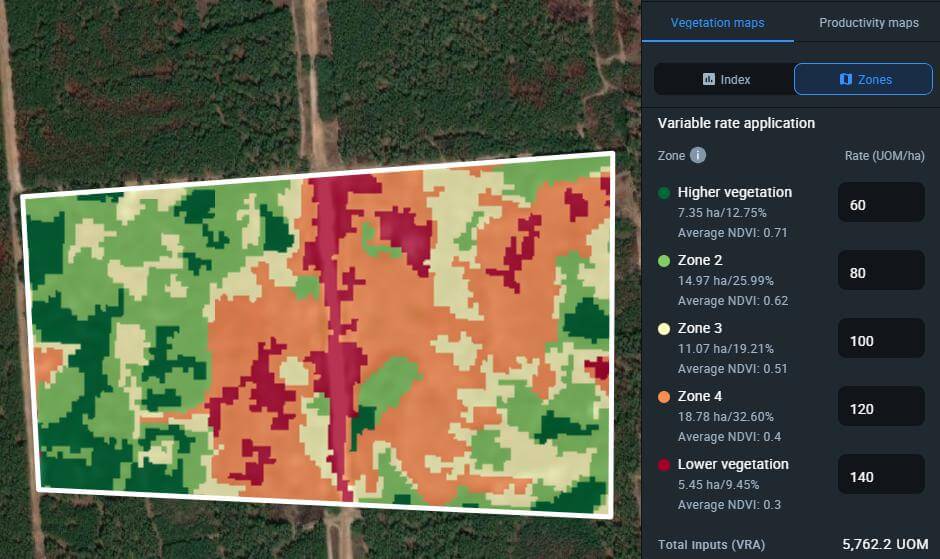Click the bar chart icon in Index button

[709, 79]
